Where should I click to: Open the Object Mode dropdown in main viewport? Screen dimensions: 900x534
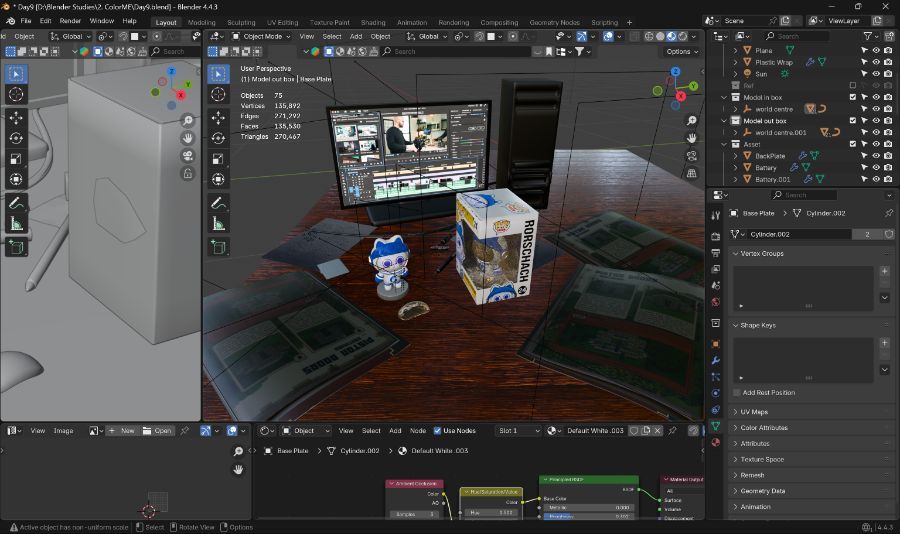262,36
